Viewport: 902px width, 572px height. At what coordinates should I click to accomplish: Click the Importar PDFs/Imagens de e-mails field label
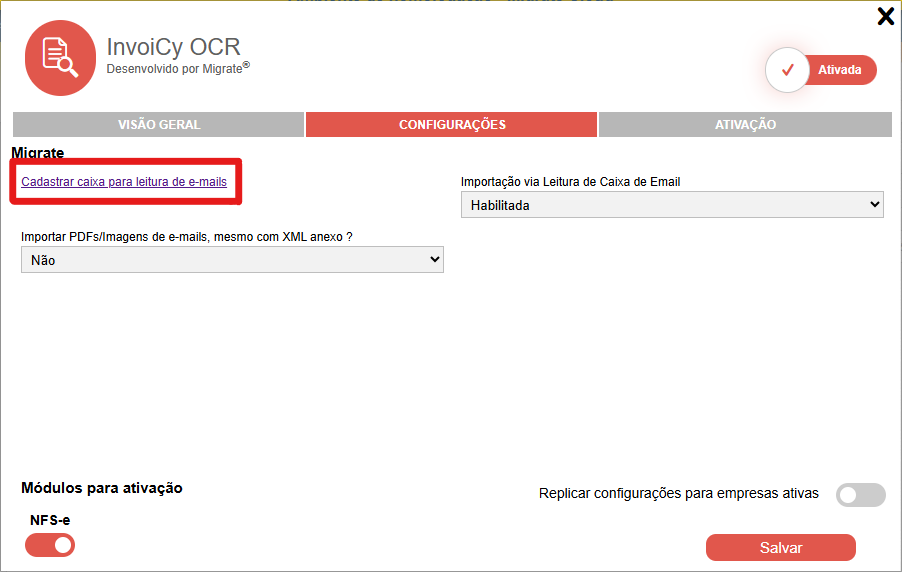(186, 236)
